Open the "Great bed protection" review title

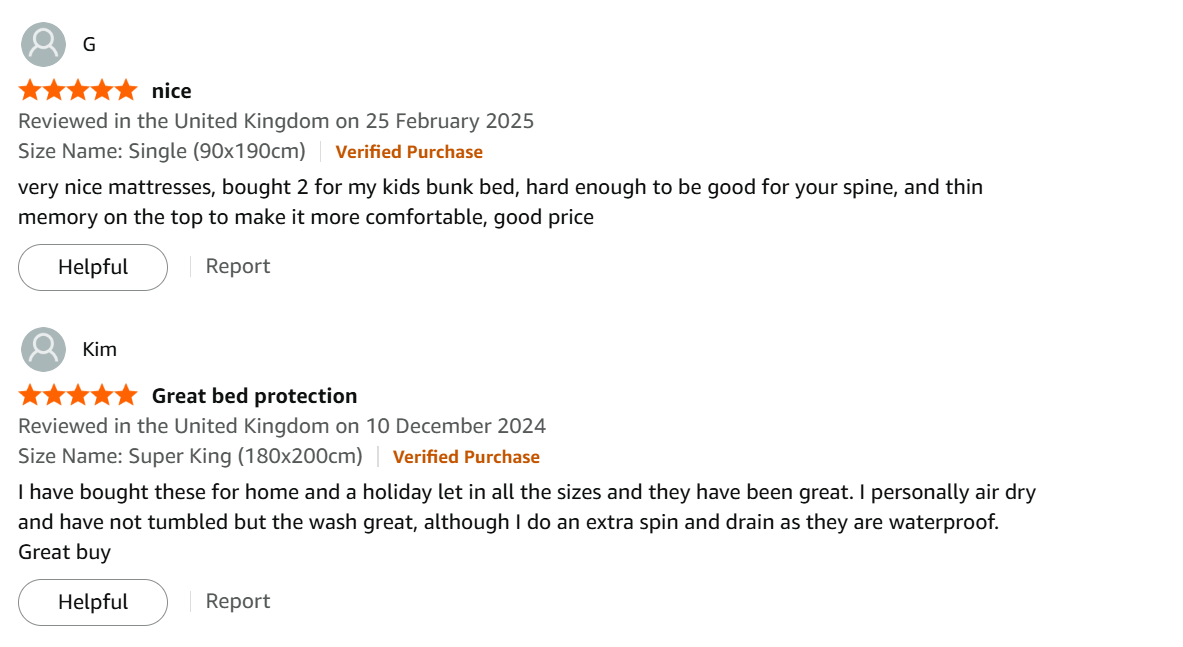tap(254, 396)
